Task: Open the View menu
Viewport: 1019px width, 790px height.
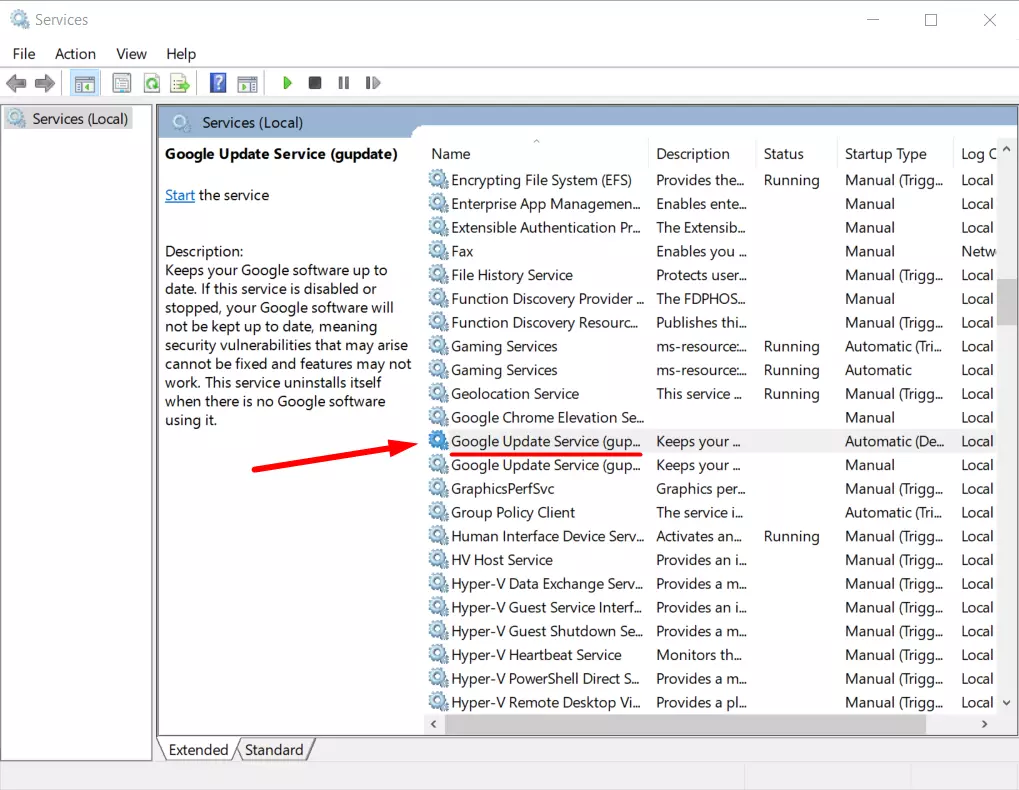Action: 131,54
